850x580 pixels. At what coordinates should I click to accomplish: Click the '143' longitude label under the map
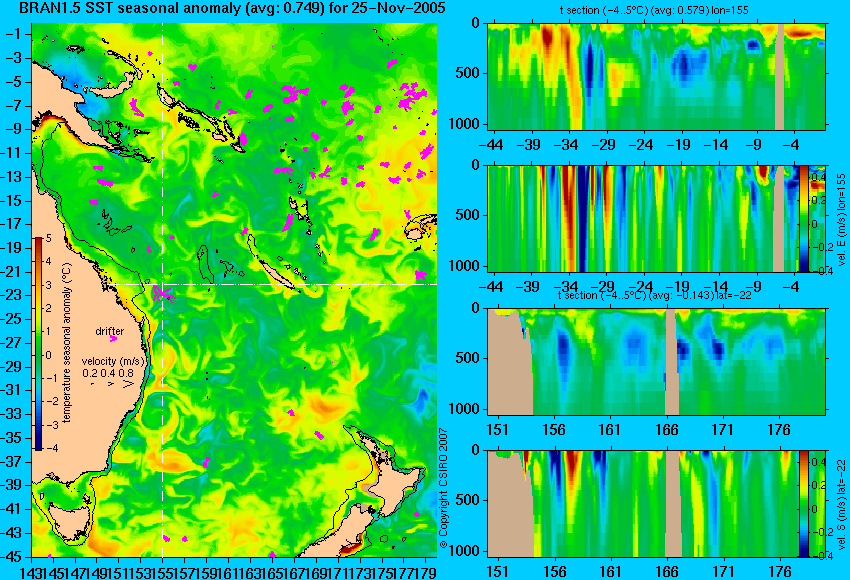30,571
